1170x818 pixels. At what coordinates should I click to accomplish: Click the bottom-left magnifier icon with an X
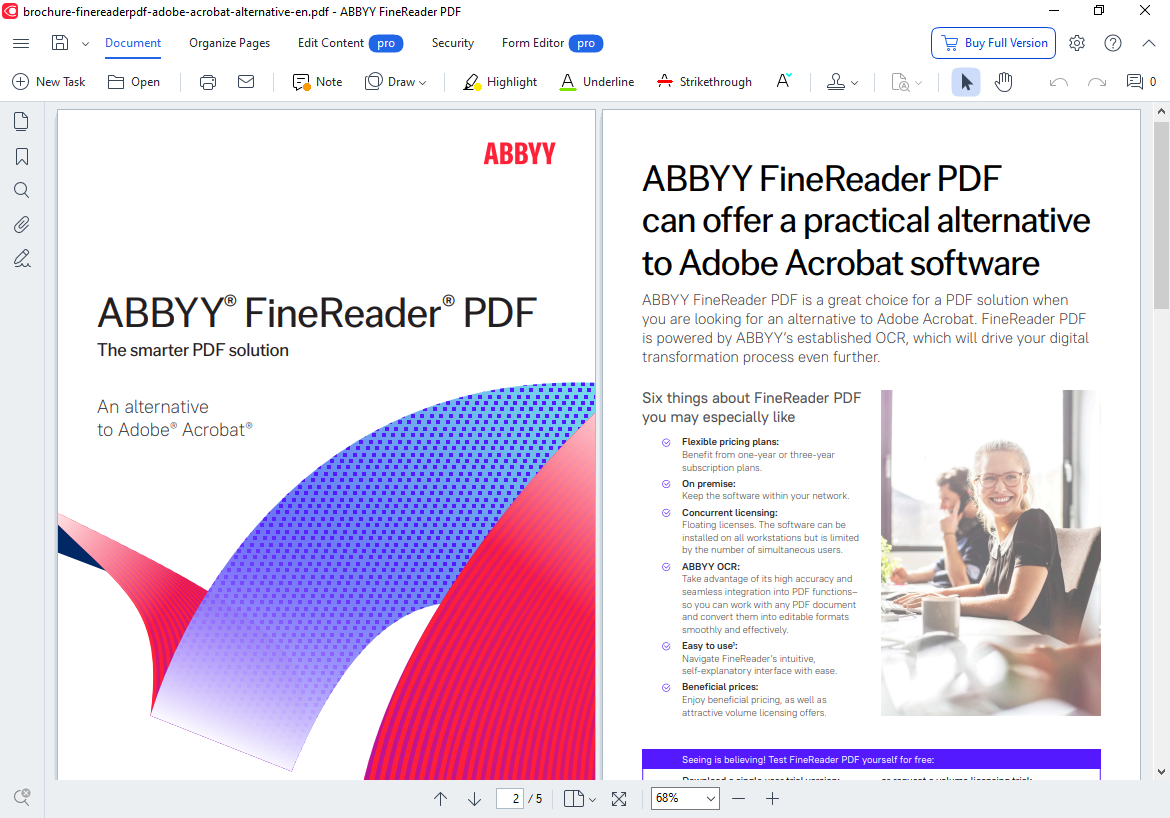coord(22,797)
